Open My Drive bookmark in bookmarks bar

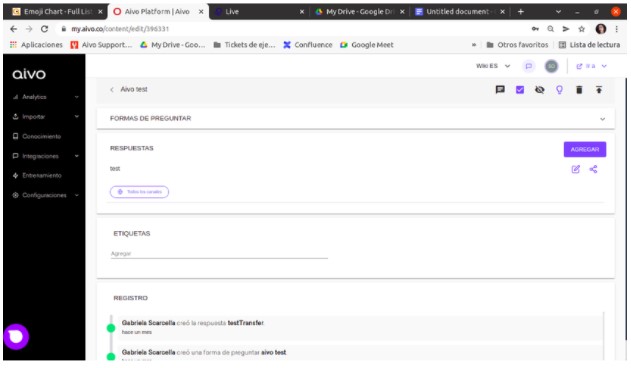pos(172,45)
